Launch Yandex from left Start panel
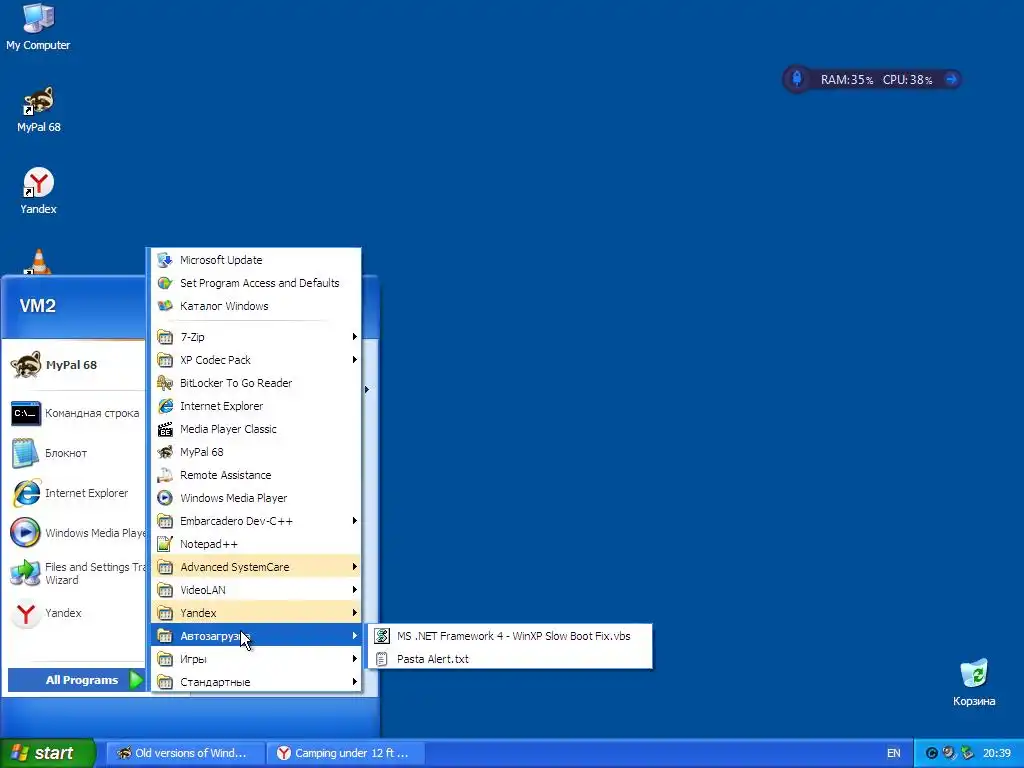This screenshot has height=768, width=1024. point(76,613)
